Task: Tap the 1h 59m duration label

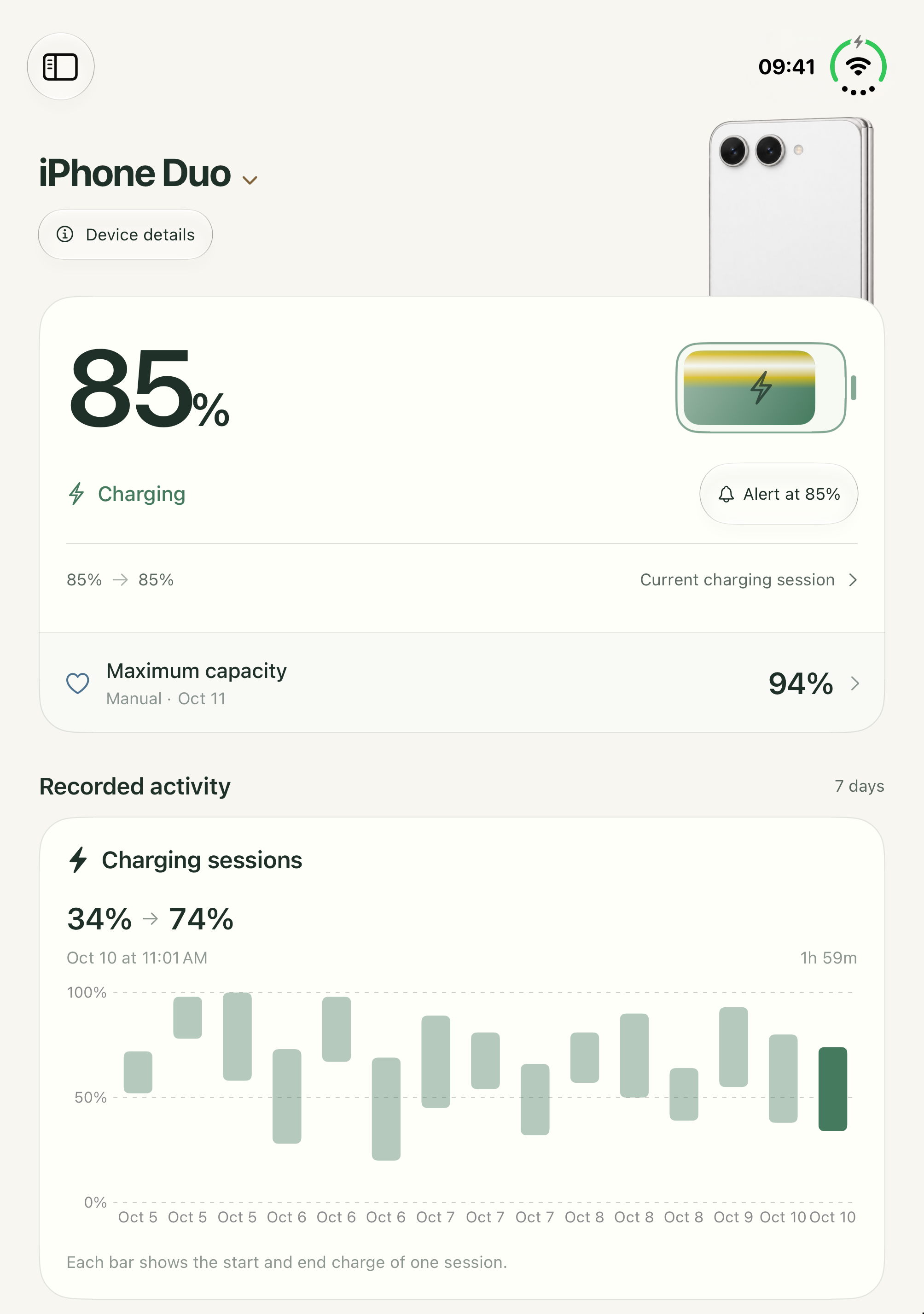Action: pyautogui.click(x=828, y=958)
